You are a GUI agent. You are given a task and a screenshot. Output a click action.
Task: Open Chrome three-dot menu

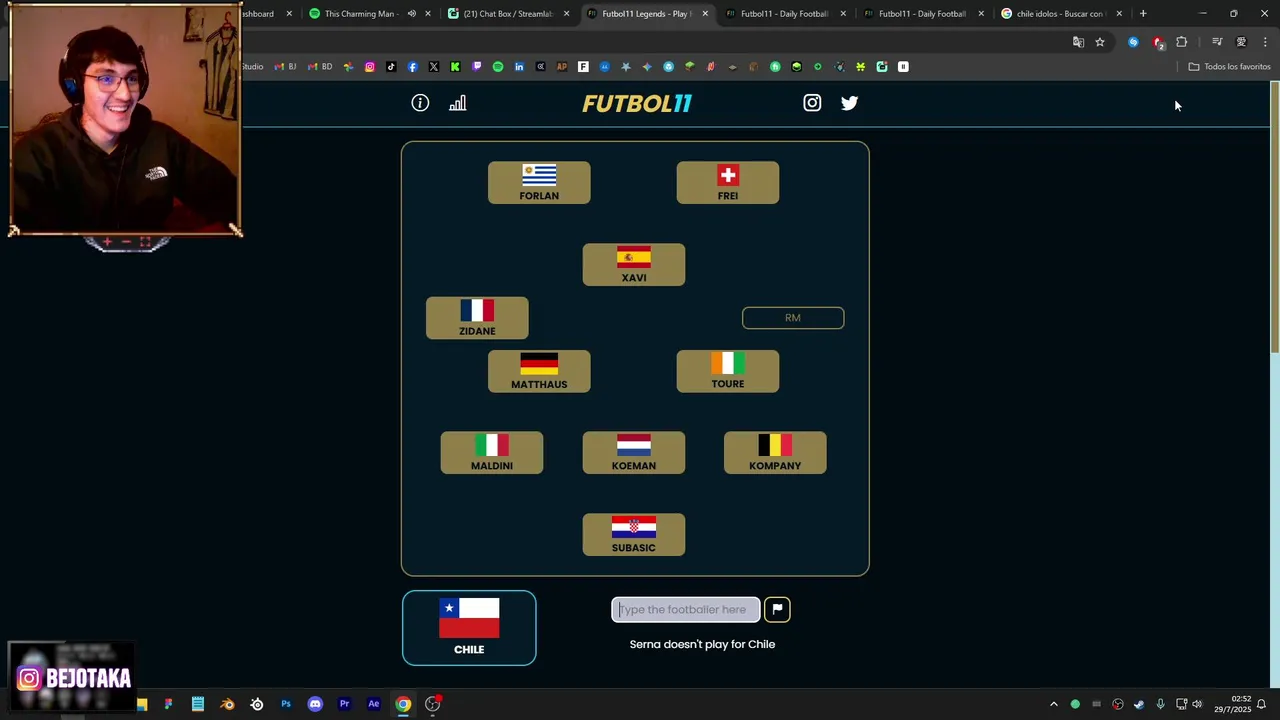tap(1265, 42)
